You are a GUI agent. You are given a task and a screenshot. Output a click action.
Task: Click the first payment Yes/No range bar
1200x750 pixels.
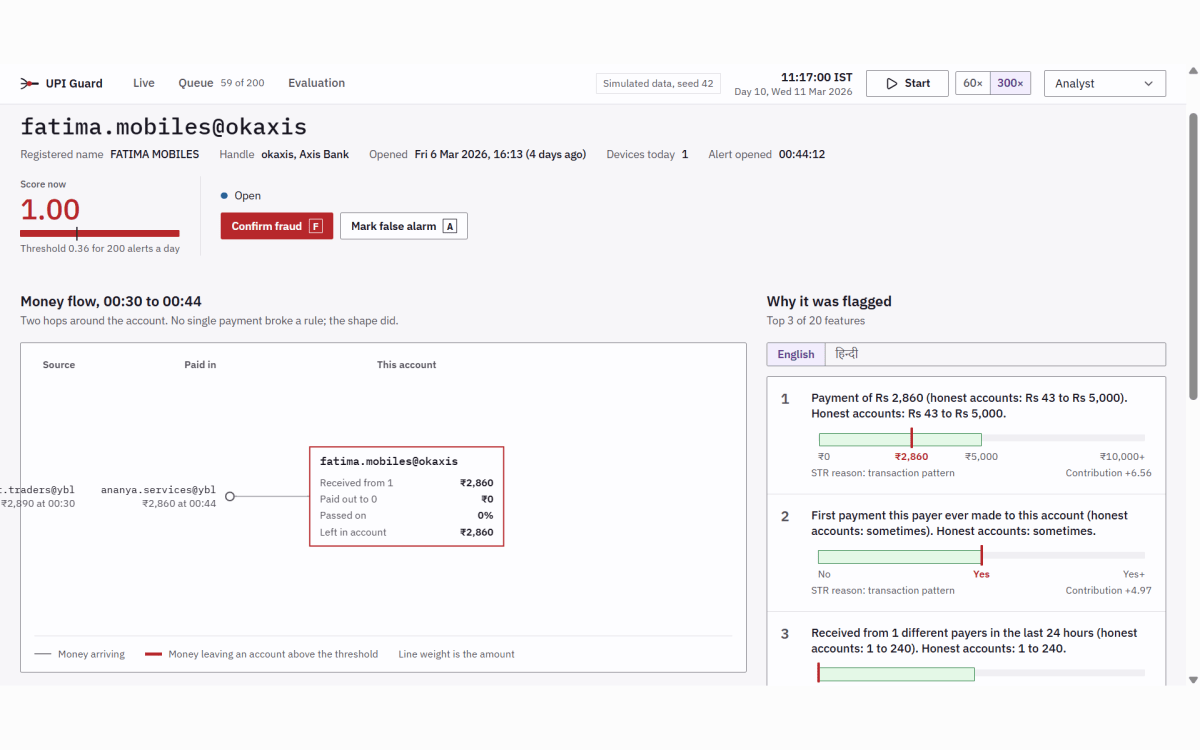coord(981,556)
